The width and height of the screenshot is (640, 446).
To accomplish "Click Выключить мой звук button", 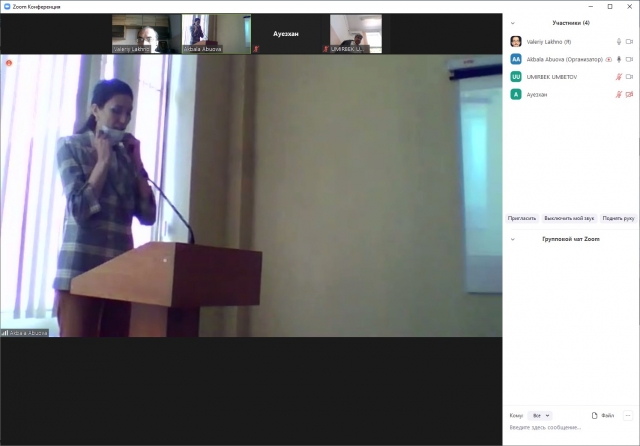I will [569, 218].
